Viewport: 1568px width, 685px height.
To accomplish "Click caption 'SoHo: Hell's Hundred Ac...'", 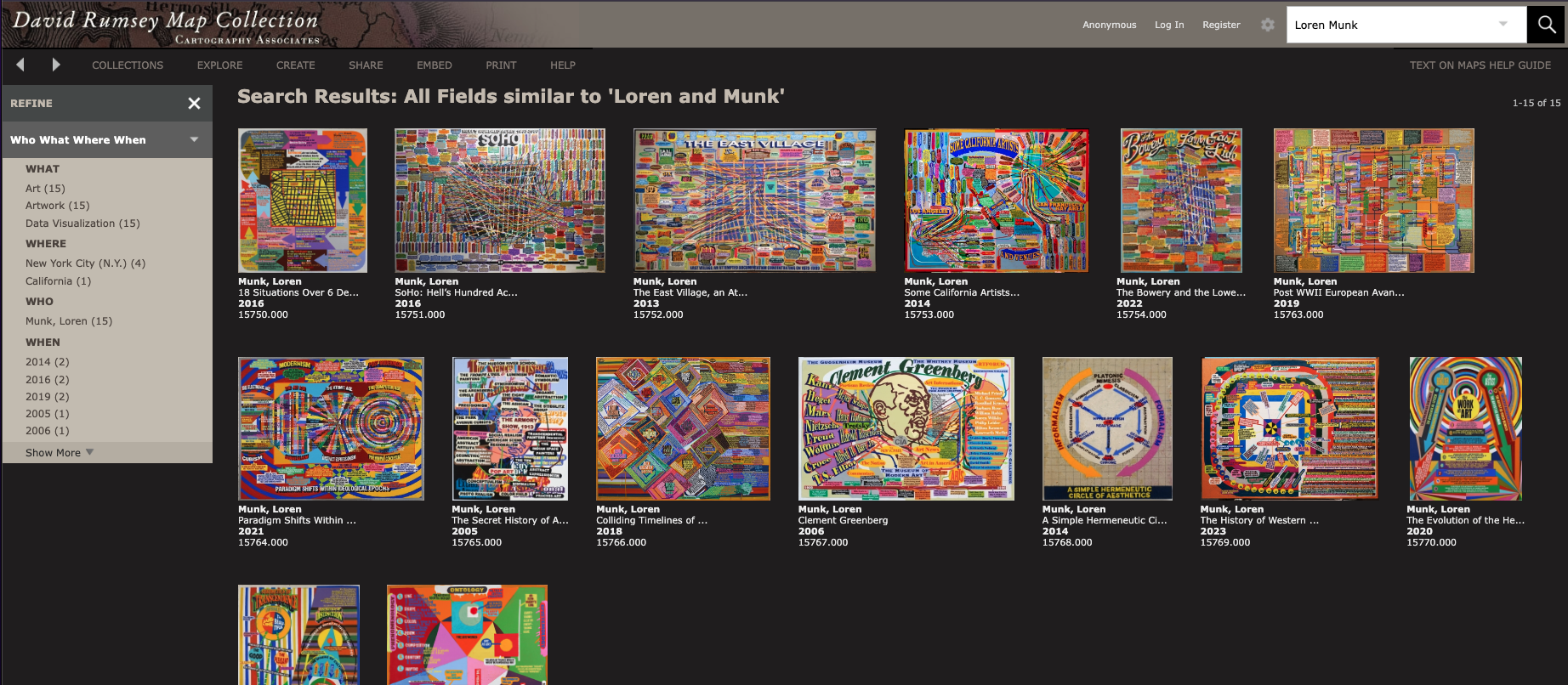I will [x=456, y=292].
